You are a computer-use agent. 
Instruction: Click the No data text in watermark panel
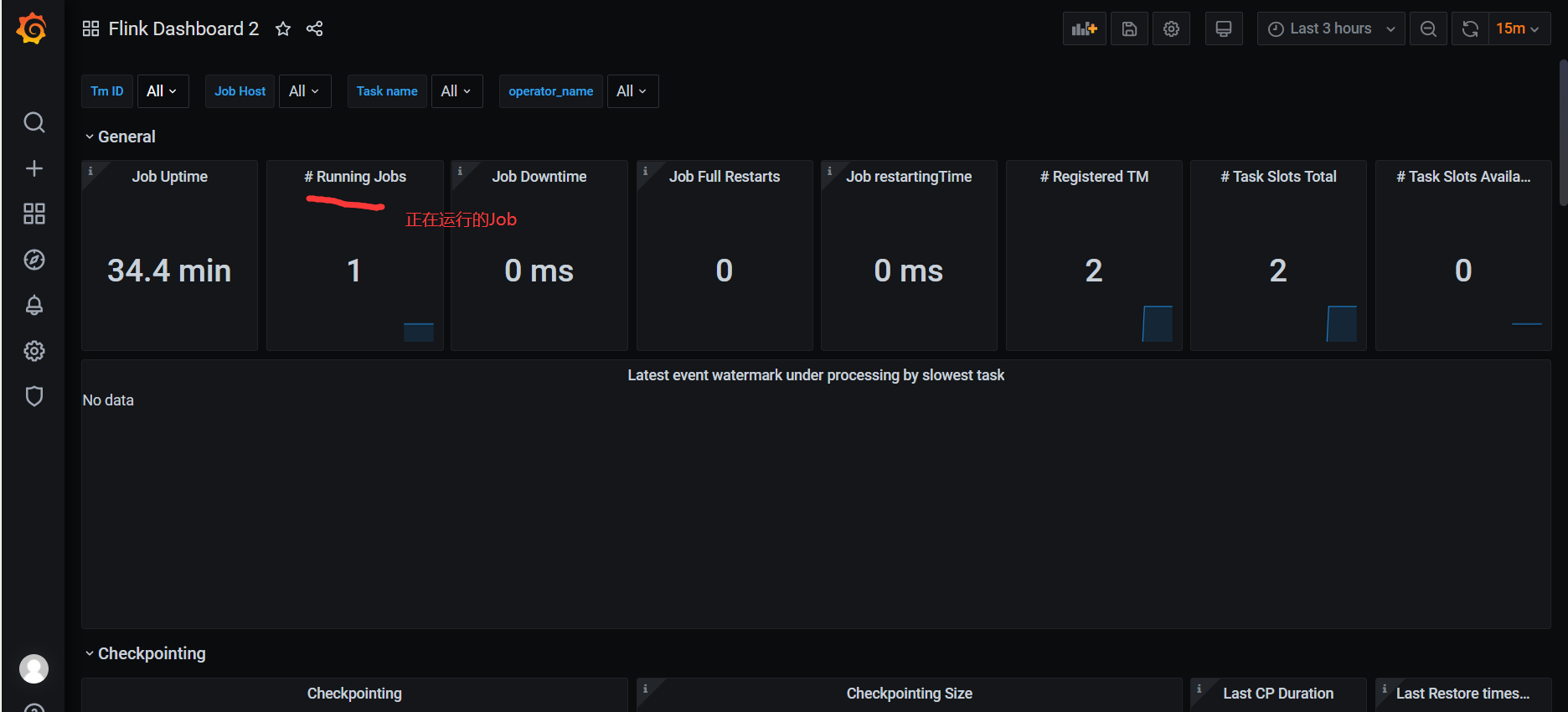pos(108,400)
